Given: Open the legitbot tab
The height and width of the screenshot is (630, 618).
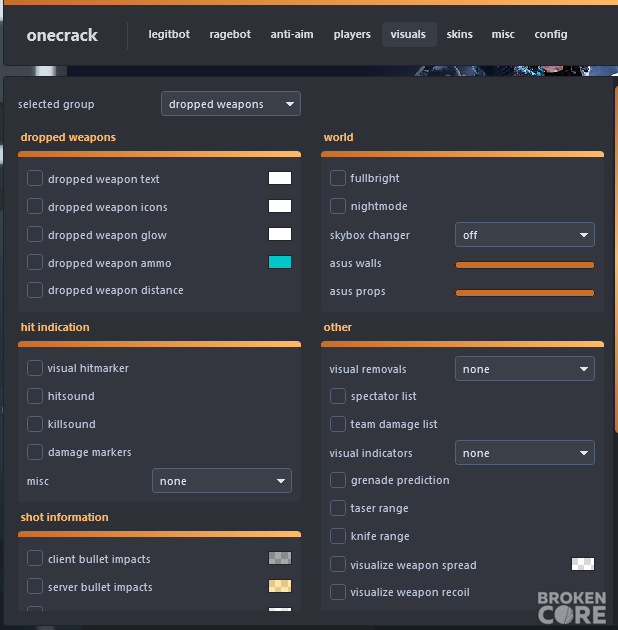Looking at the screenshot, I should tap(169, 35).
